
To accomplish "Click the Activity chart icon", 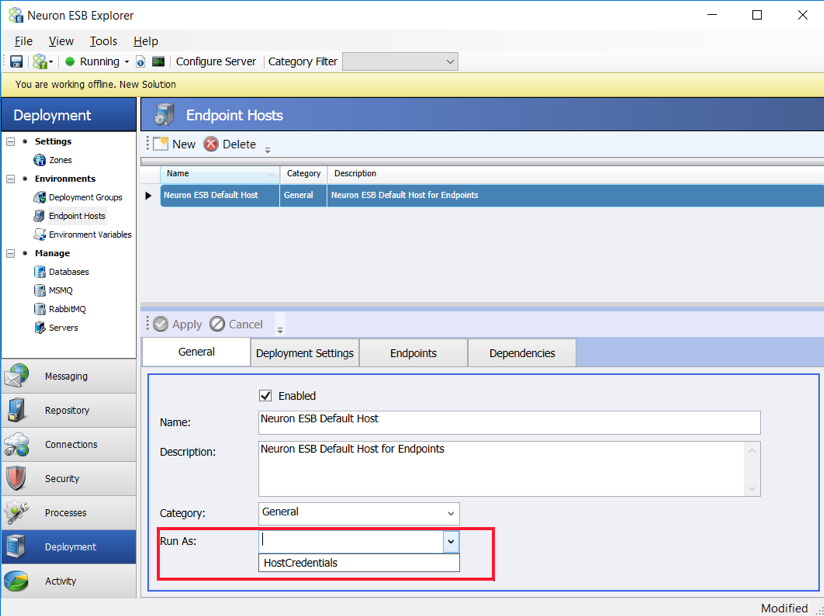I will pyautogui.click(x=16, y=581).
